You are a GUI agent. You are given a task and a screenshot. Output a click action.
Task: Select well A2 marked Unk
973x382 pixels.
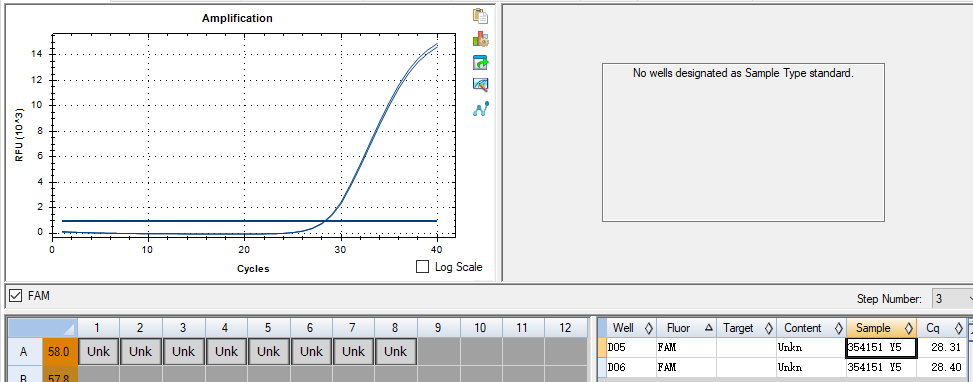tap(141, 352)
